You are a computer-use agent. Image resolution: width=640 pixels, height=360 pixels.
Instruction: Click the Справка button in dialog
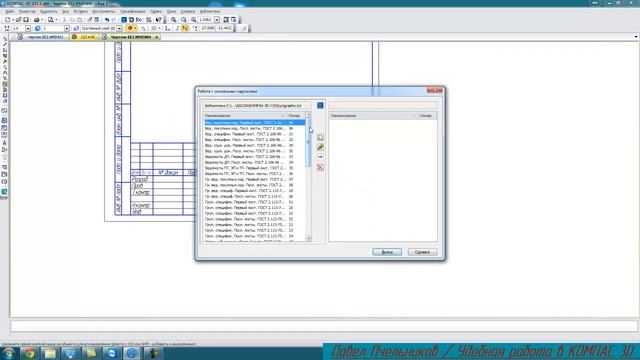tap(422, 252)
